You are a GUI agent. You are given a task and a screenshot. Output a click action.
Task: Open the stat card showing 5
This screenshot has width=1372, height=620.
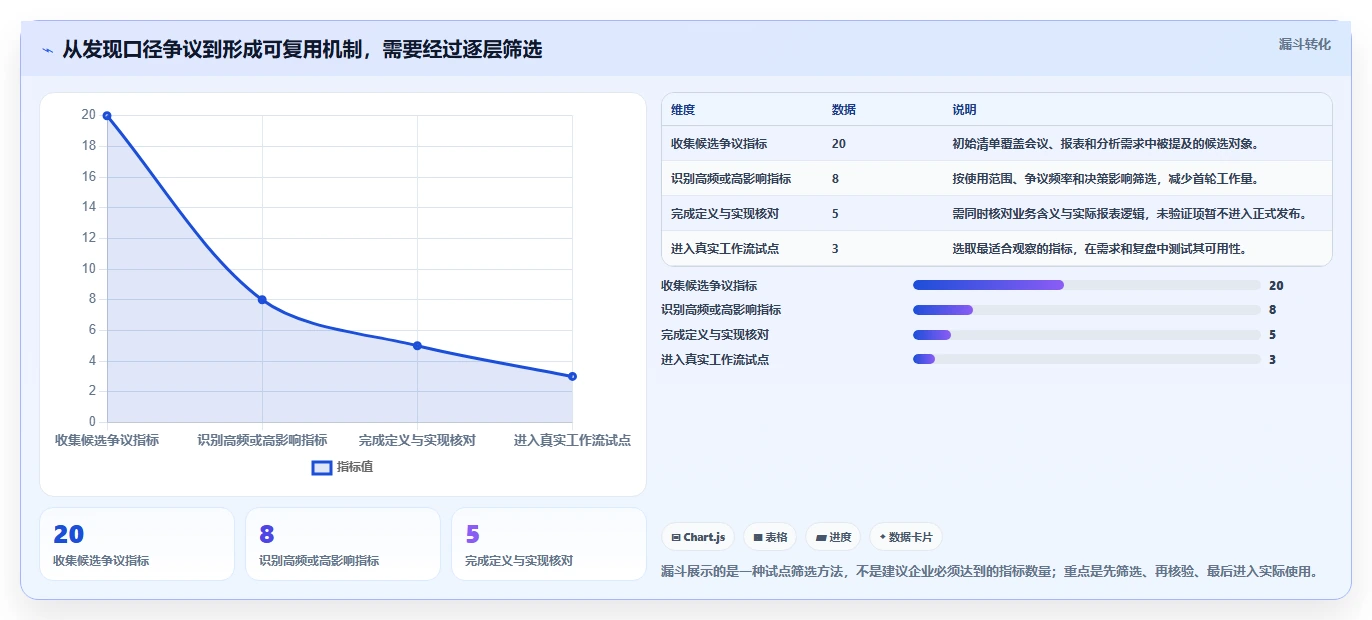[x=549, y=544]
